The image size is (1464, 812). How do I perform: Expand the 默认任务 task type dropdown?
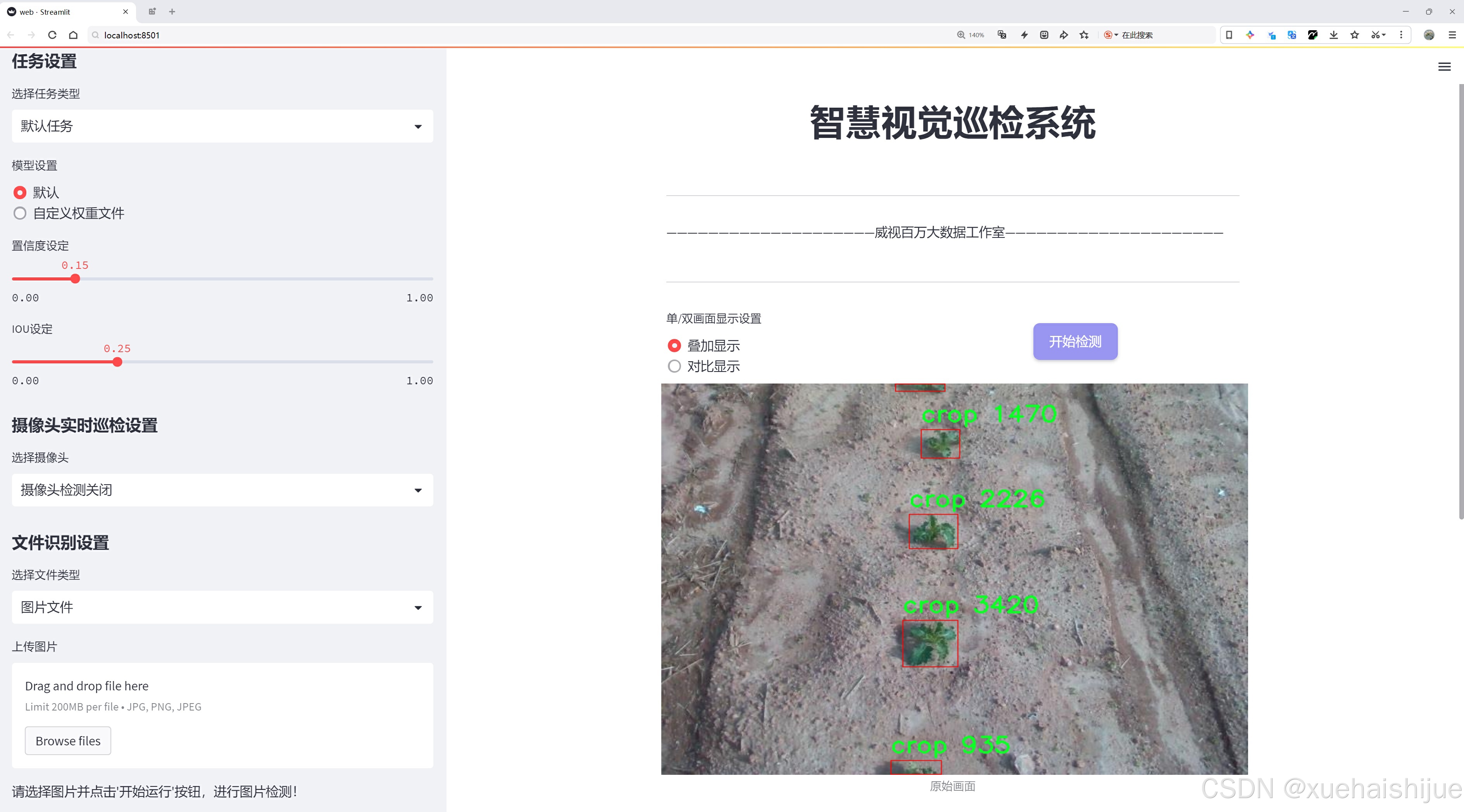click(x=222, y=126)
